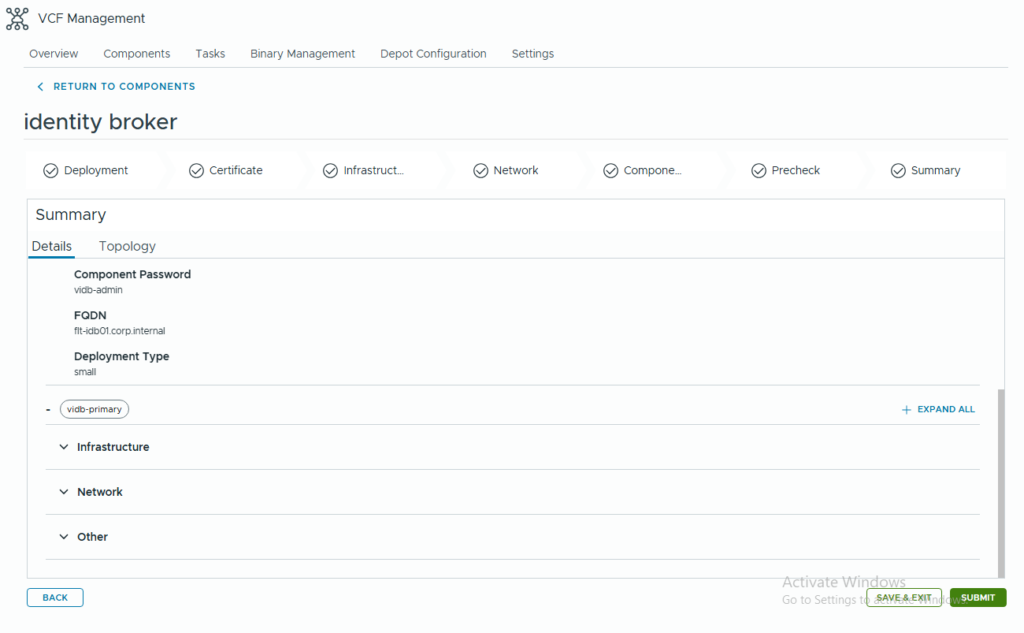Click the VCF Management logo icon
Viewport: 1024px width, 633px height.
click(x=17, y=18)
